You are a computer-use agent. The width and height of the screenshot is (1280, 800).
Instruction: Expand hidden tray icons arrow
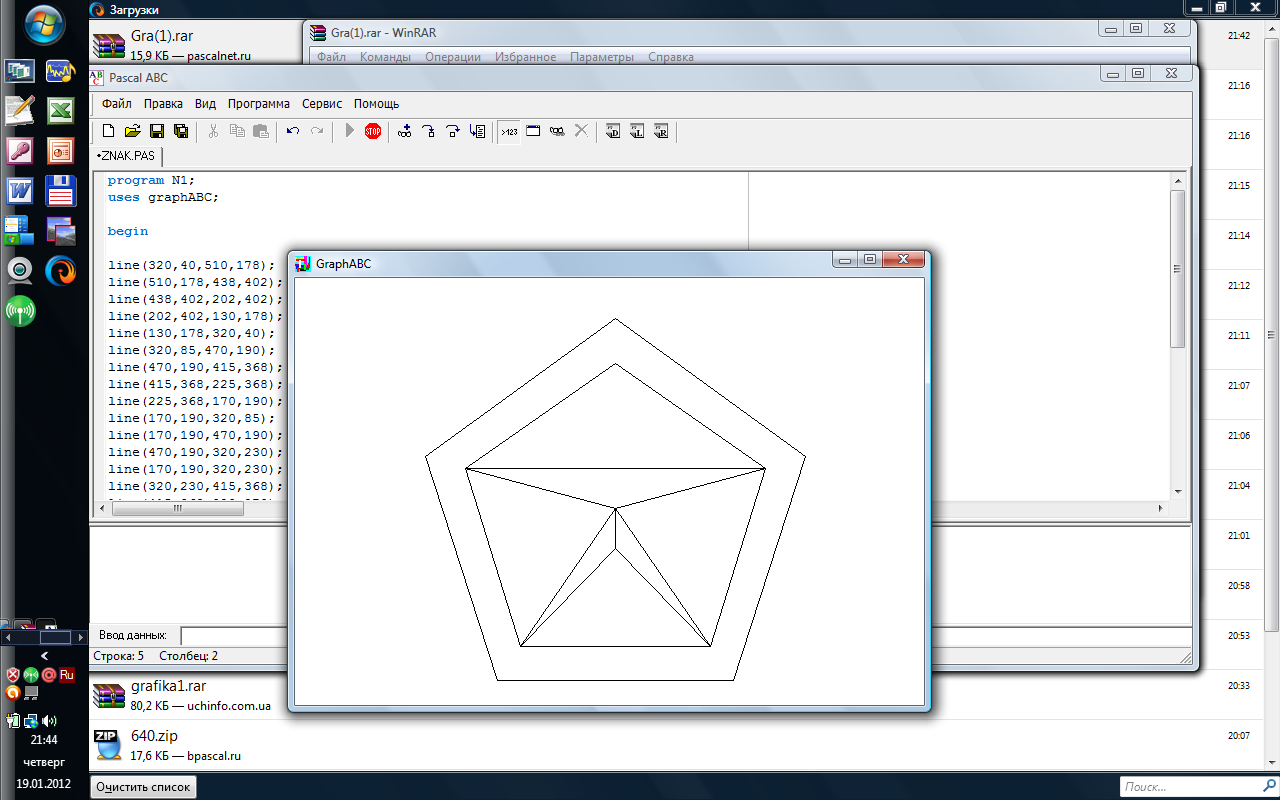[x=44, y=656]
